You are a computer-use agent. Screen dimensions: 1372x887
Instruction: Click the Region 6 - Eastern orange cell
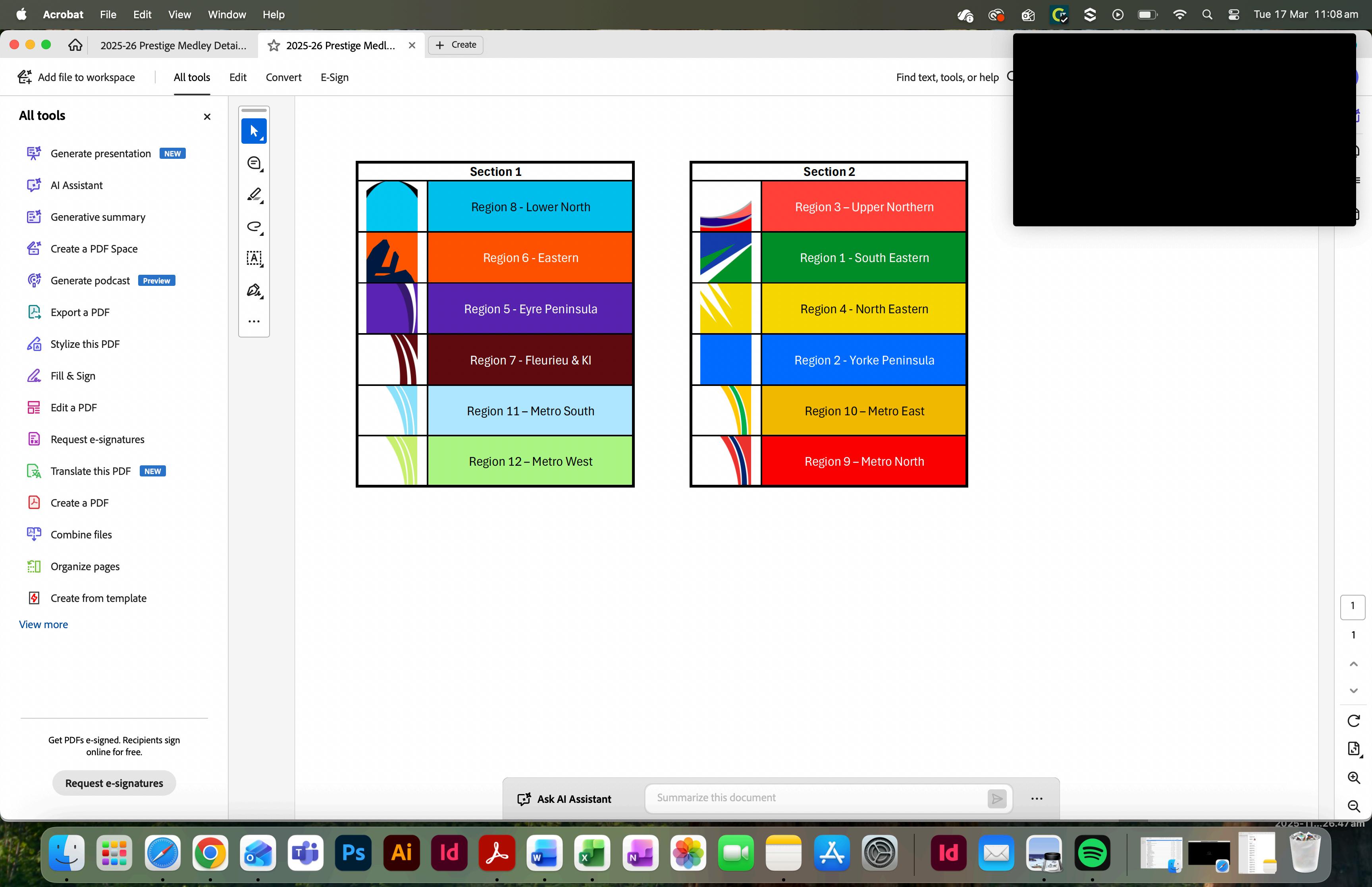530,257
